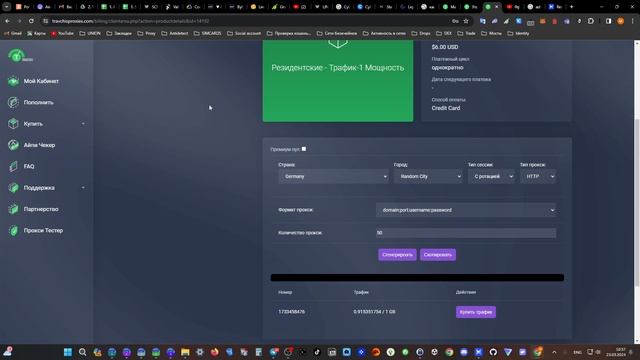Click the Credit Card payment method text
640x360 pixels.
point(446,108)
